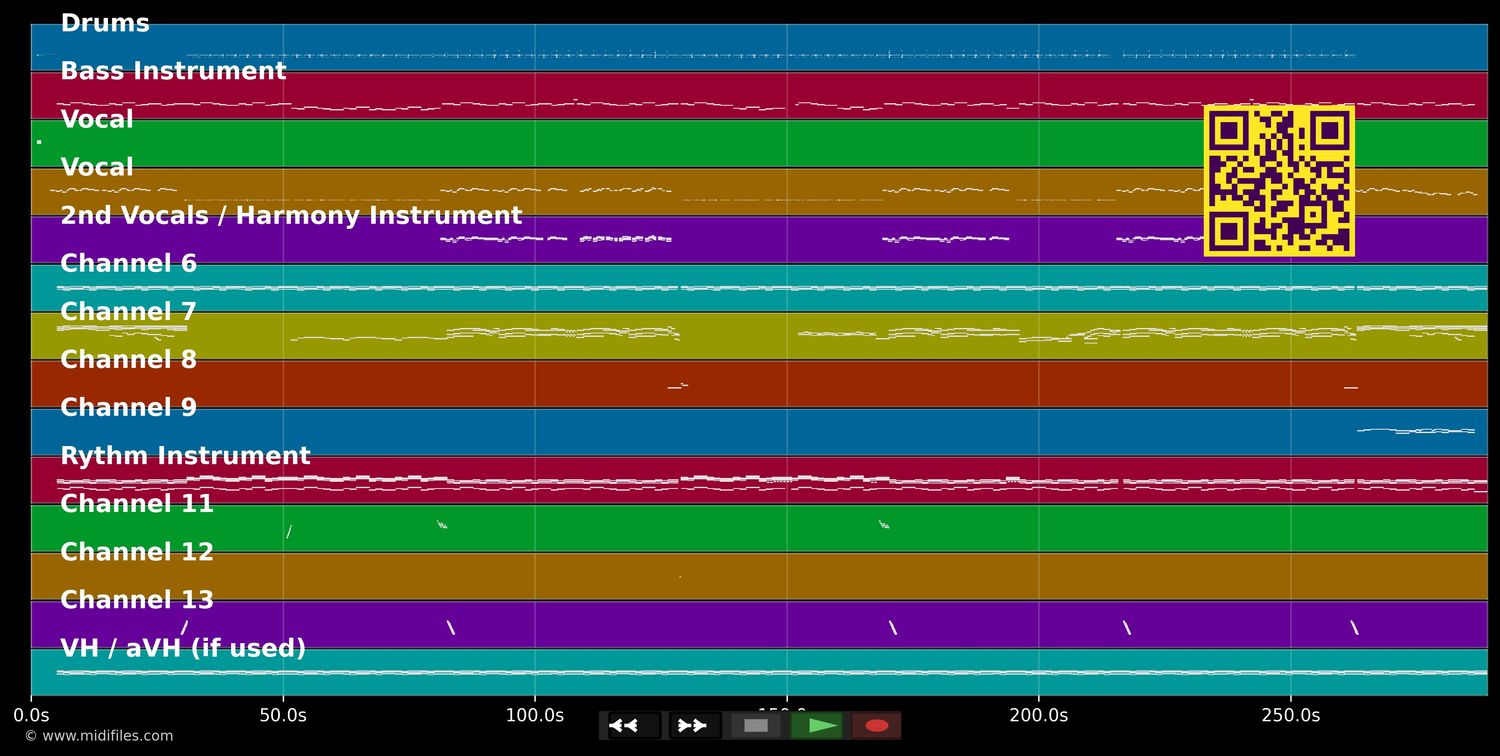Click the 200.0s time axis marker
This screenshot has height=756, width=1500.
click(1038, 715)
